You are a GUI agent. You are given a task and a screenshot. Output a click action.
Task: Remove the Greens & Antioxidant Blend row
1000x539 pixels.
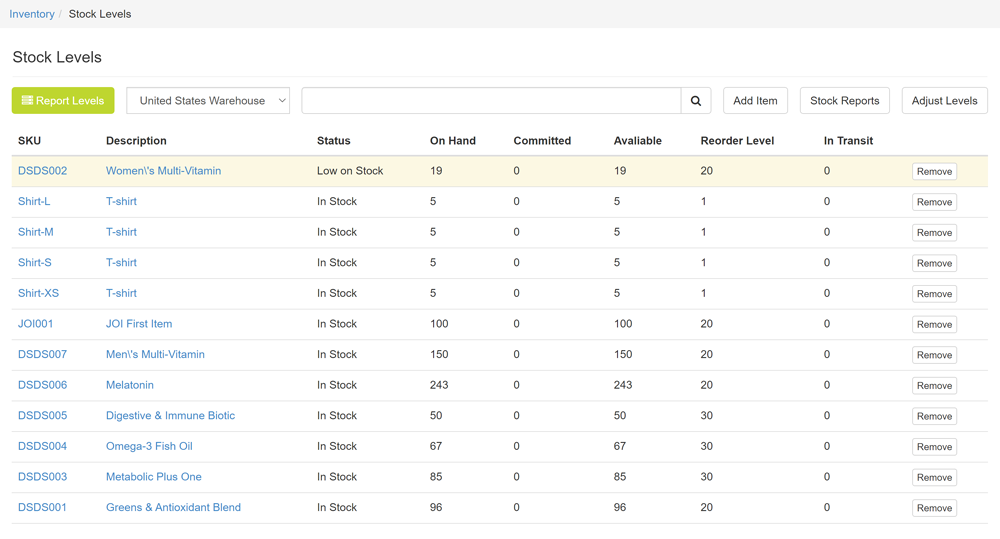tap(934, 508)
